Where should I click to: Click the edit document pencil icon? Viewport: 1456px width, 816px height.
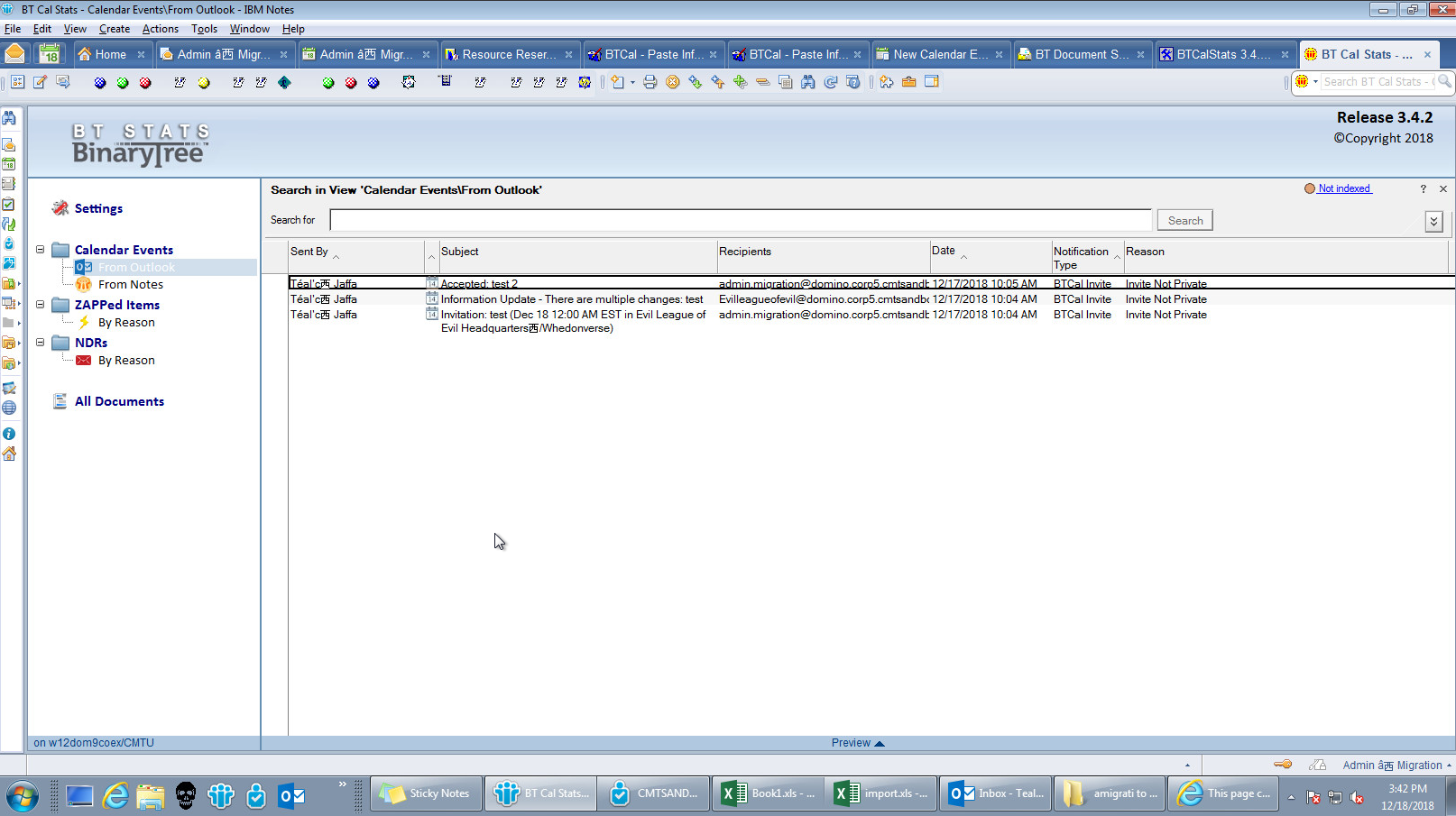pyautogui.click(x=40, y=82)
